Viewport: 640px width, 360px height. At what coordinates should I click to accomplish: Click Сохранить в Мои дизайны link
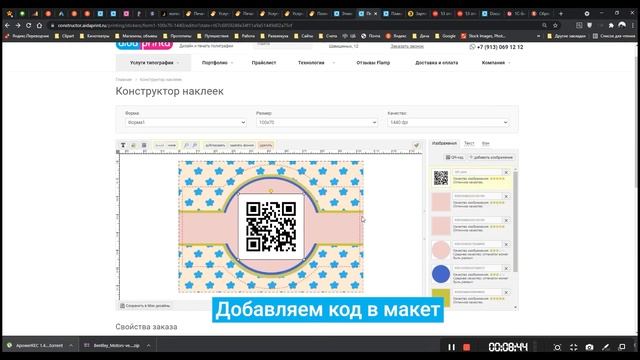(145, 306)
